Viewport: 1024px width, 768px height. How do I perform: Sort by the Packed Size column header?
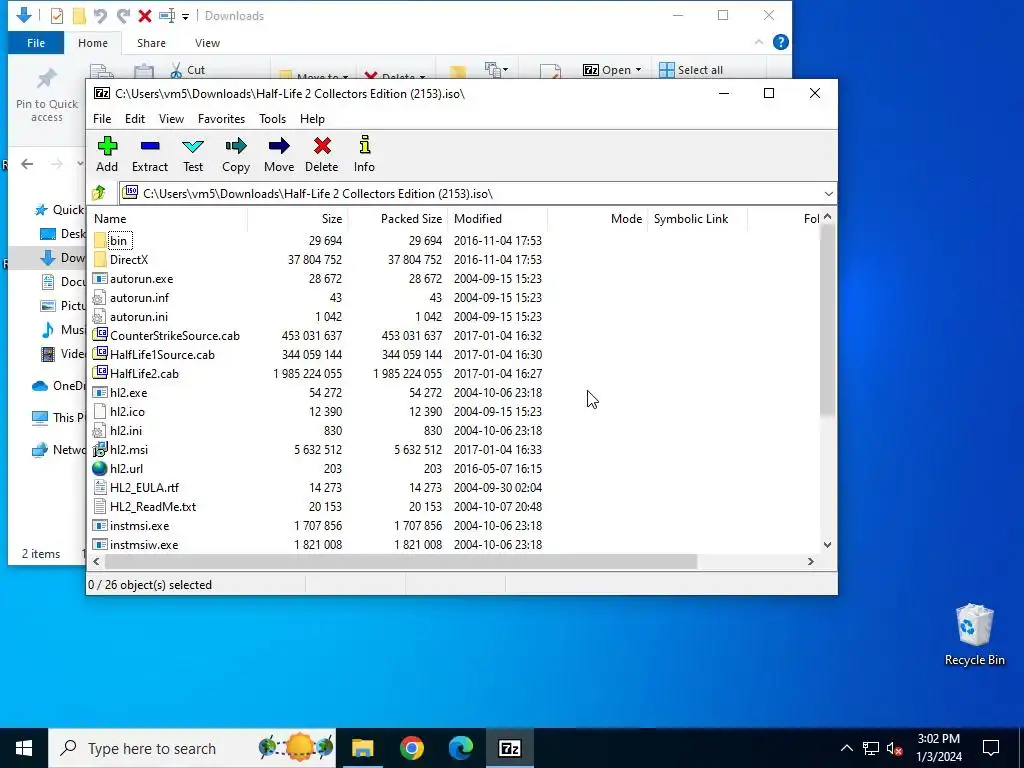pos(397,219)
